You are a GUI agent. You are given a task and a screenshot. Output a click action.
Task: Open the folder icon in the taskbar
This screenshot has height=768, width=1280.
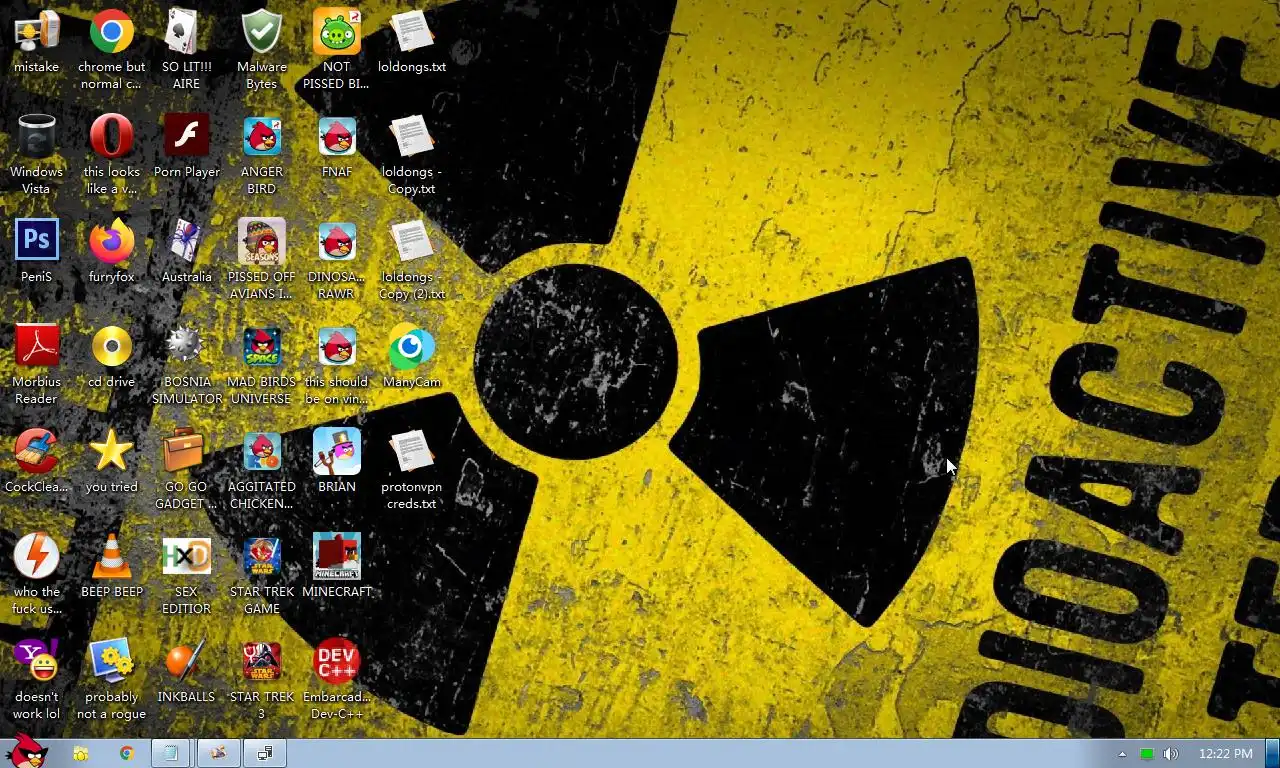pyautogui.click(x=81, y=753)
